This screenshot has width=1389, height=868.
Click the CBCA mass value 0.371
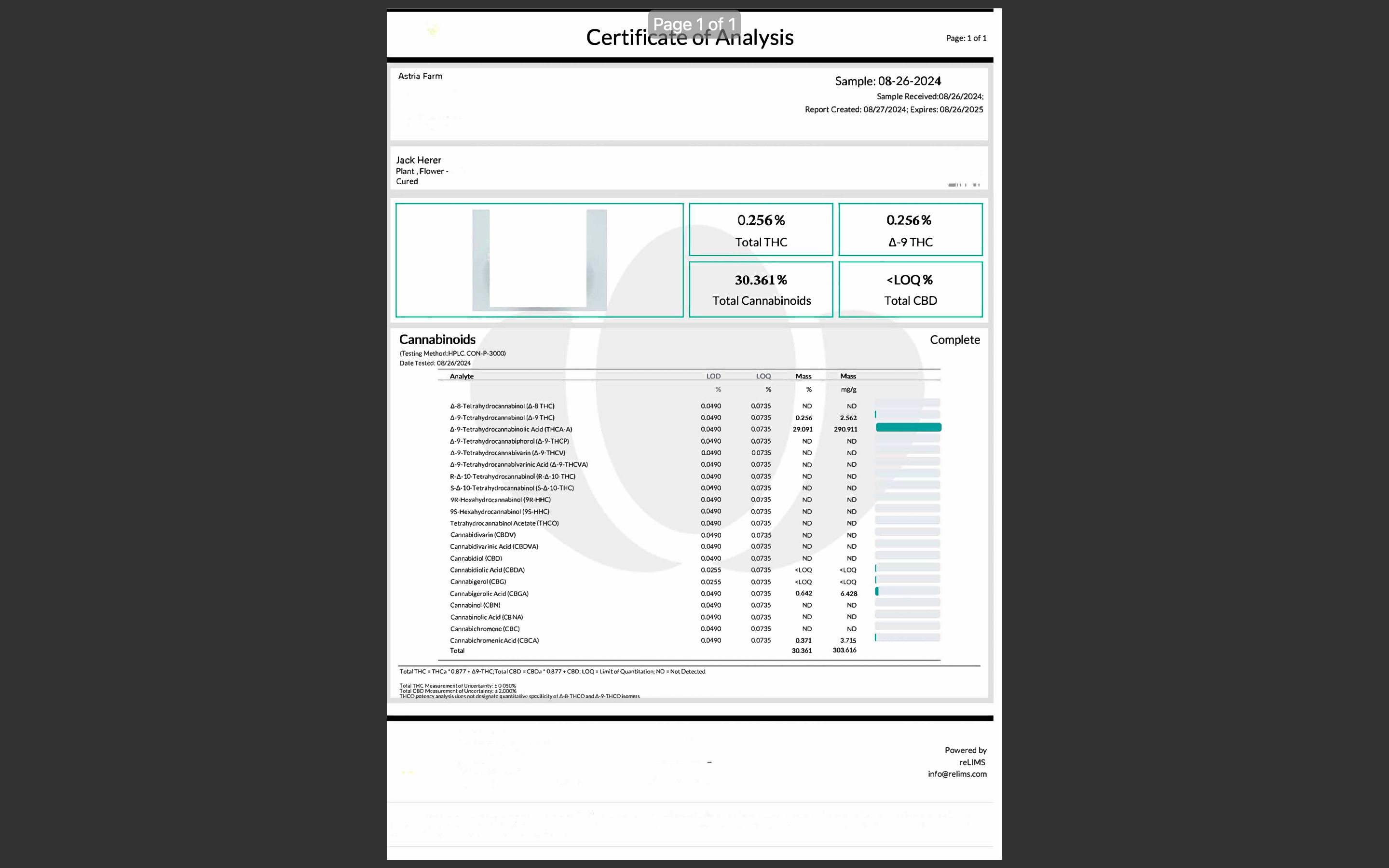[803, 641]
